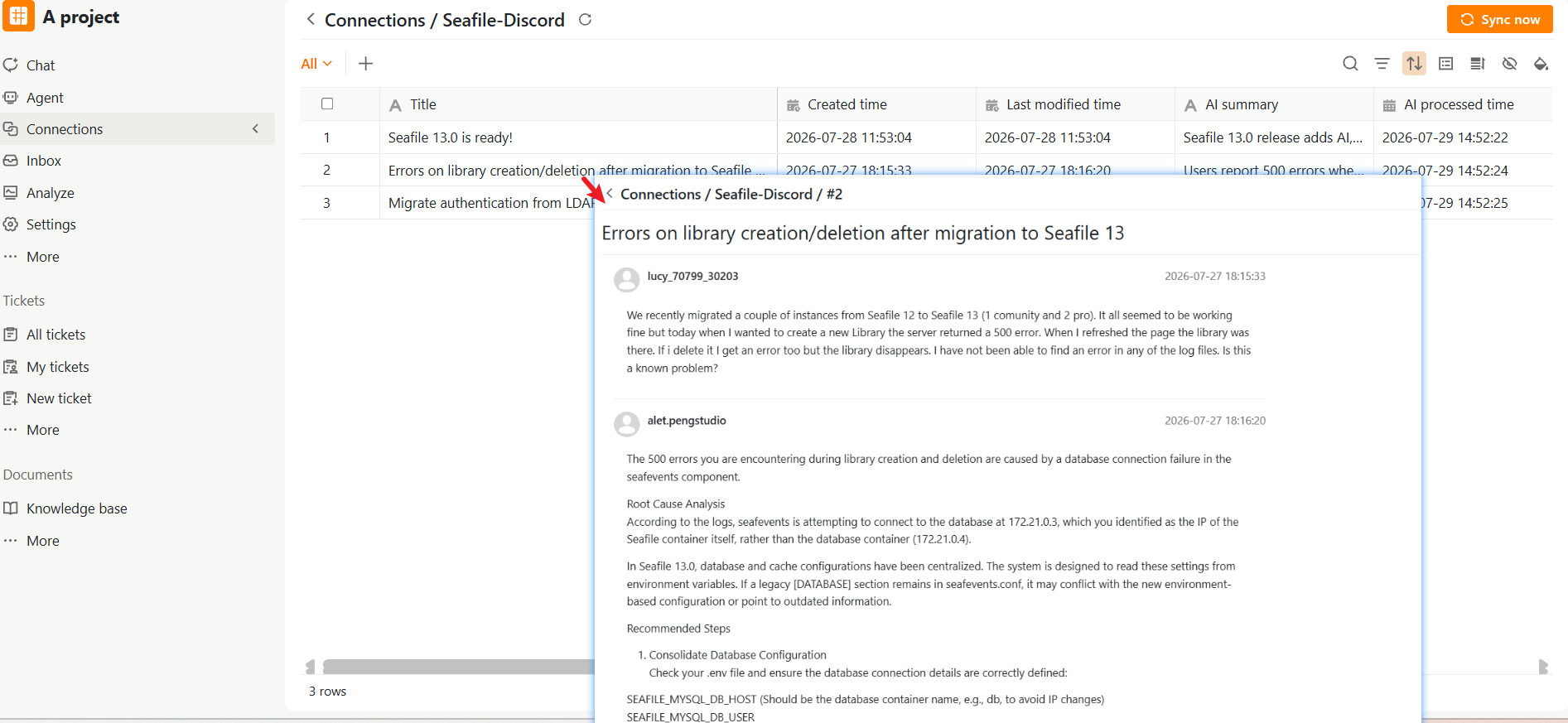Click the 'Root Cause Analysis' heading
The height and width of the screenshot is (723, 1568).
tap(676, 504)
